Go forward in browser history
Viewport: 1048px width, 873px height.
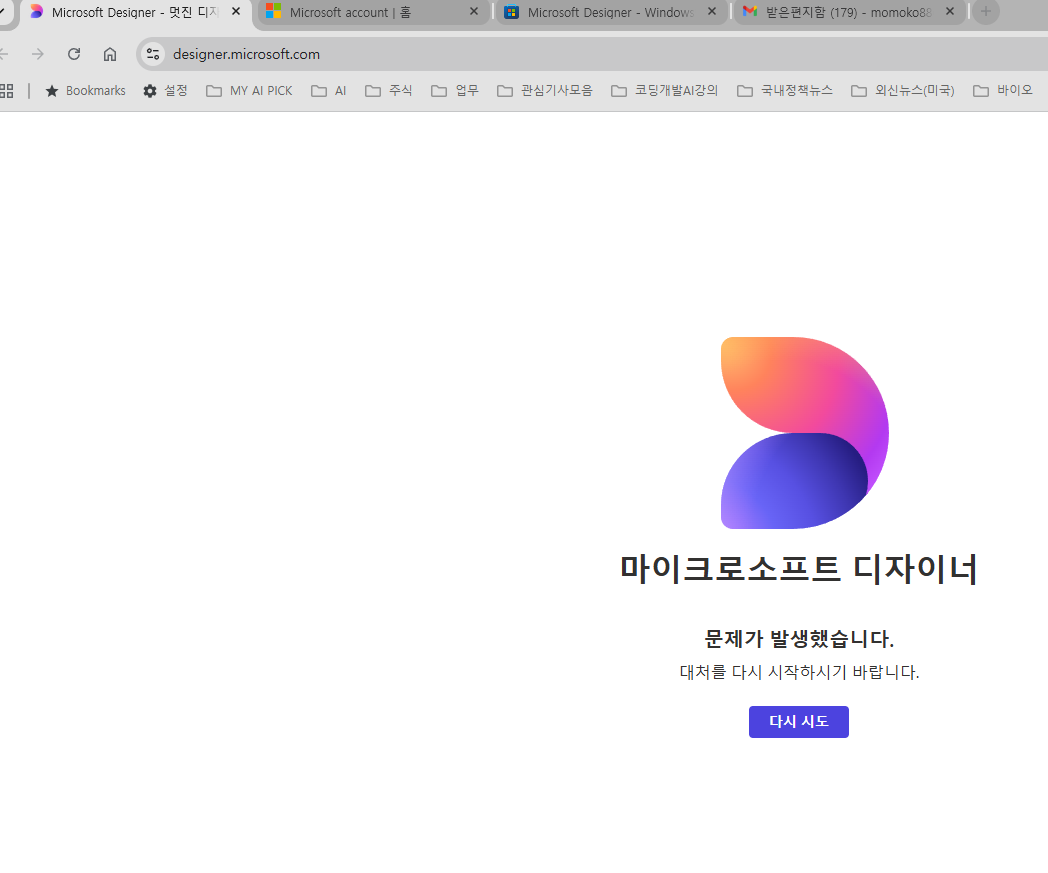[x=37, y=54]
